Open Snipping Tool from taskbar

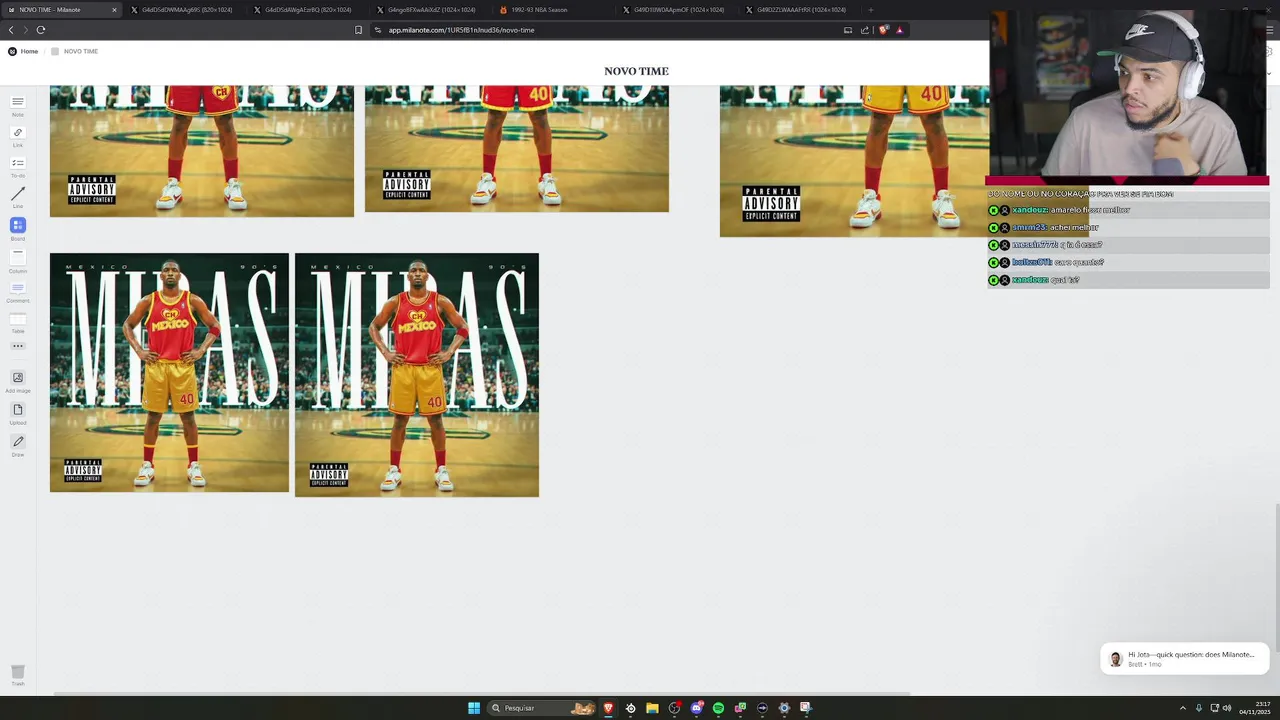click(806, 708)
